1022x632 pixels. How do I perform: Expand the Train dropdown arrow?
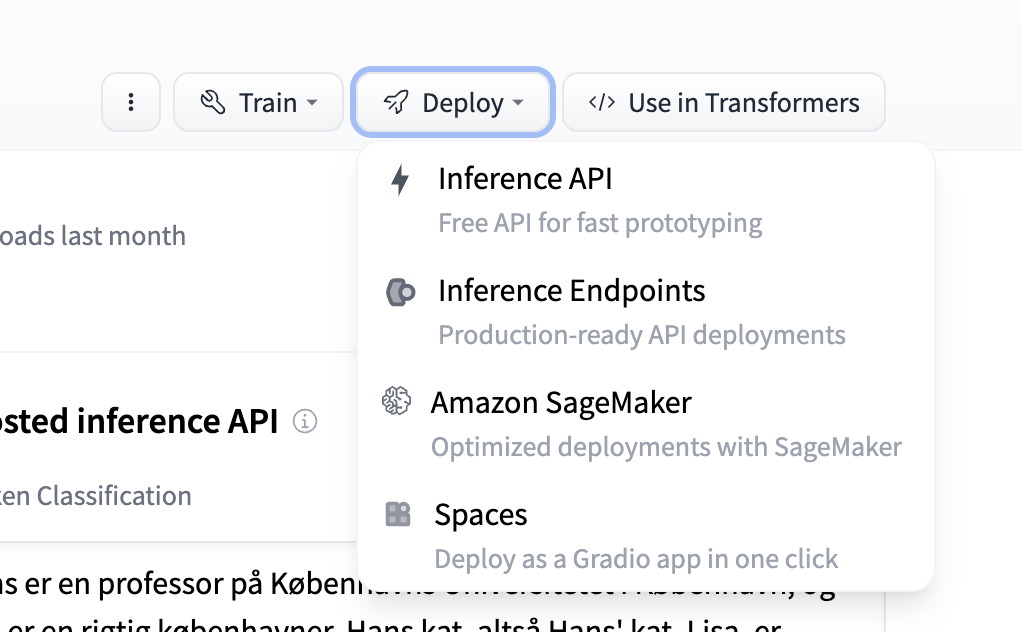[x=312, y=103]
